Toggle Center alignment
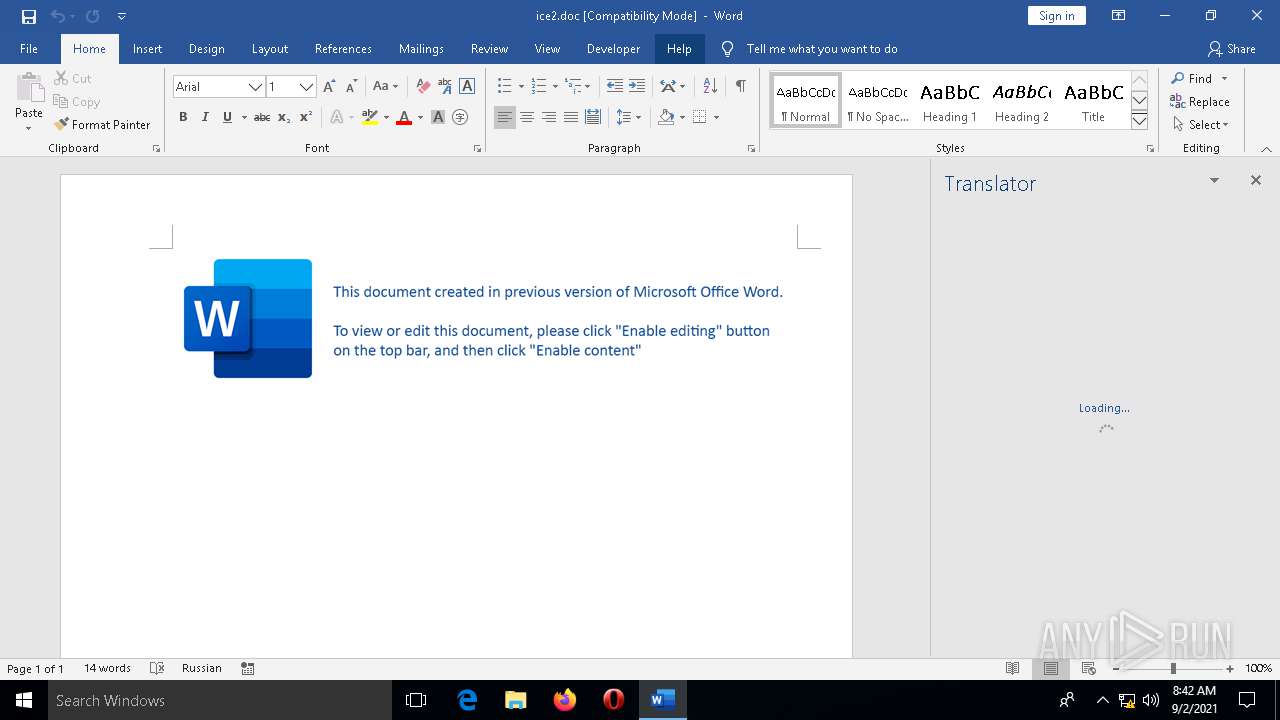The image size is (1280, 720). pos(527,117)
